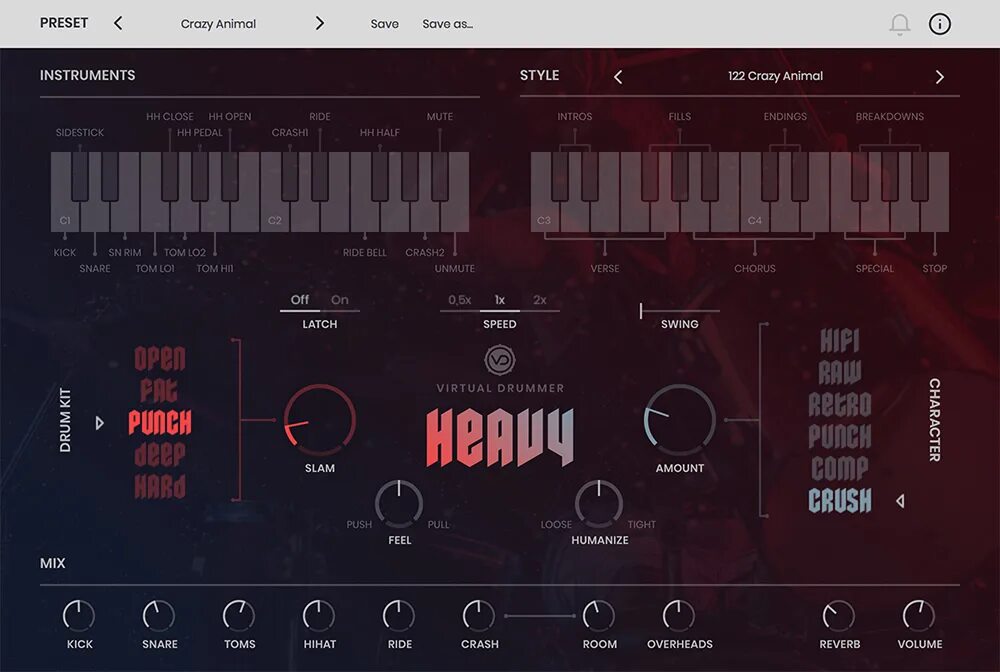
Task: Go to next preset with right arrow
Action: 320,24
